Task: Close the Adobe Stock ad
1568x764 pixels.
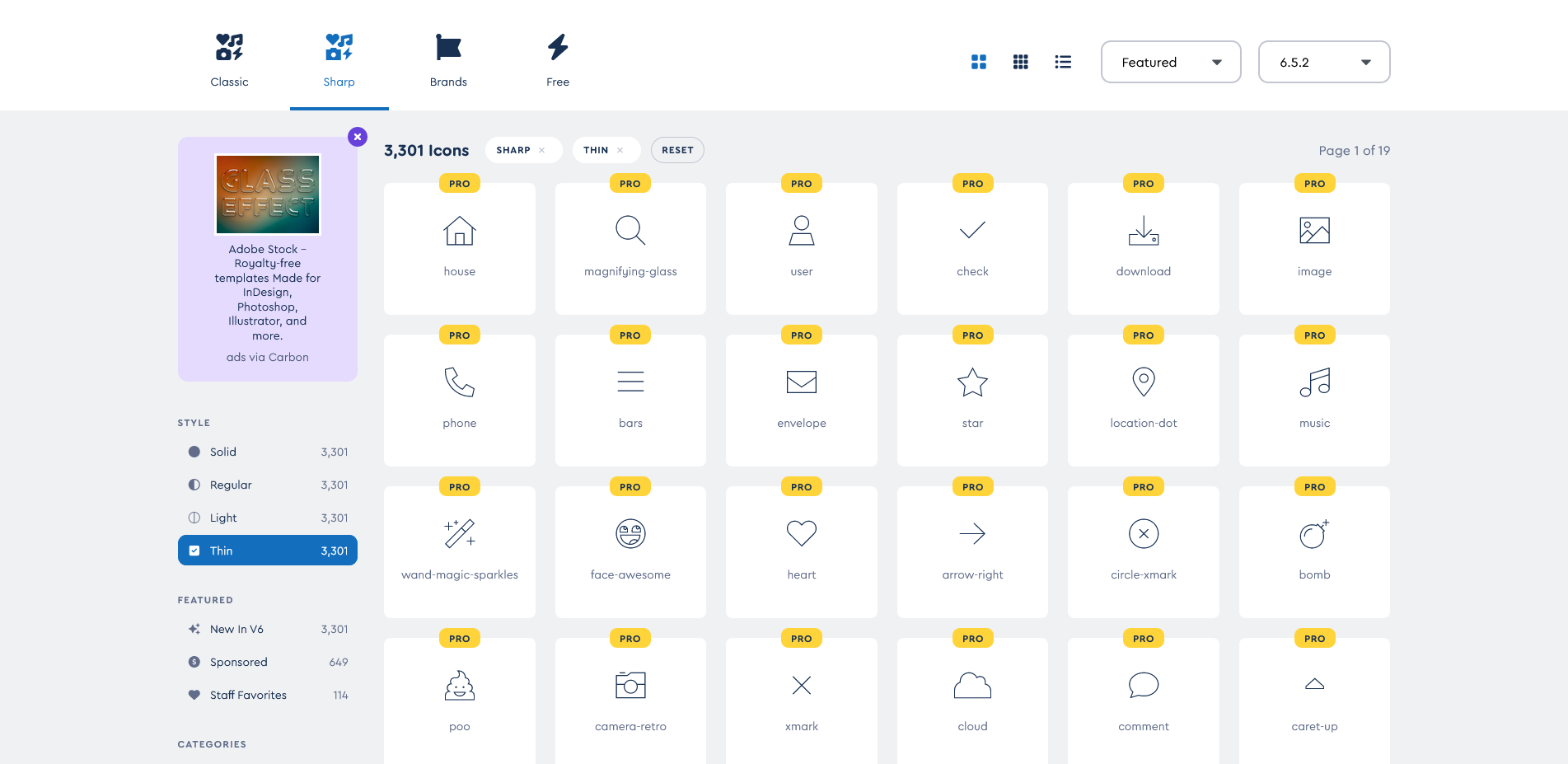Action: (x=357, y=137)
